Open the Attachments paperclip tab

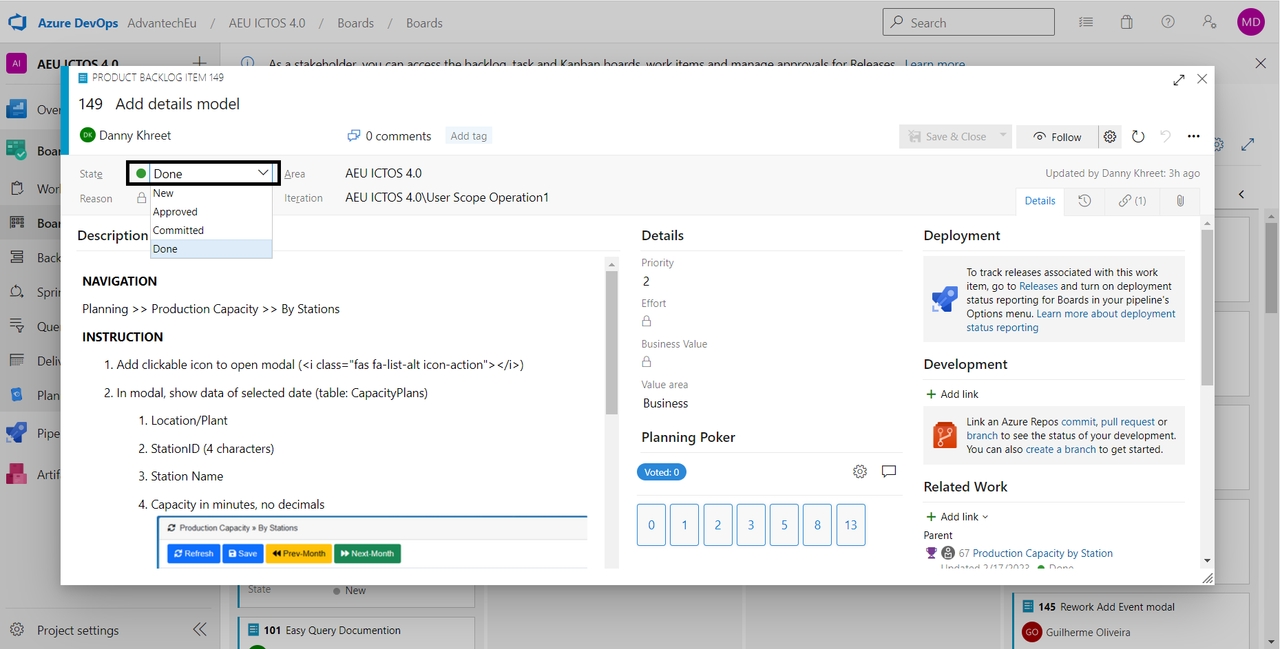[x=1180, y=201]
